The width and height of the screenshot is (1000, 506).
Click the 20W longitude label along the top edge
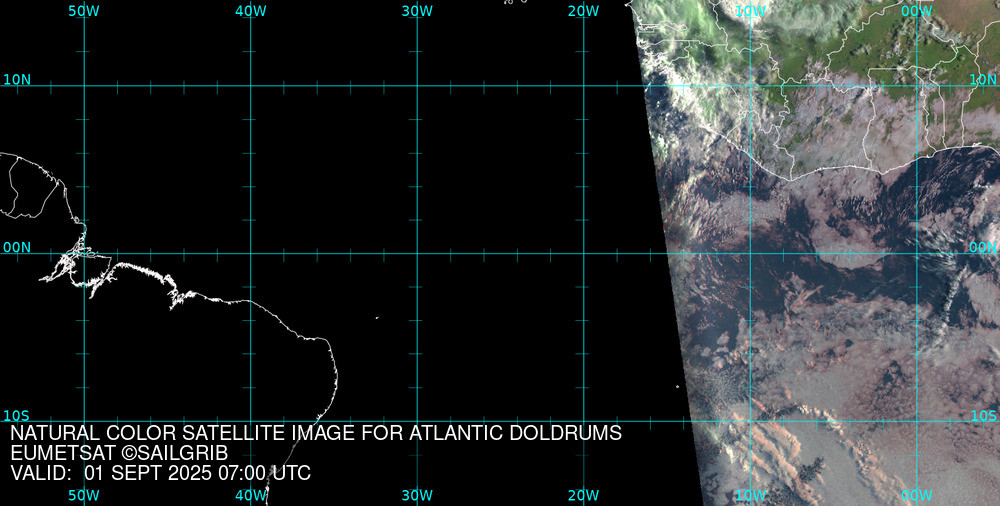[584, 11]
